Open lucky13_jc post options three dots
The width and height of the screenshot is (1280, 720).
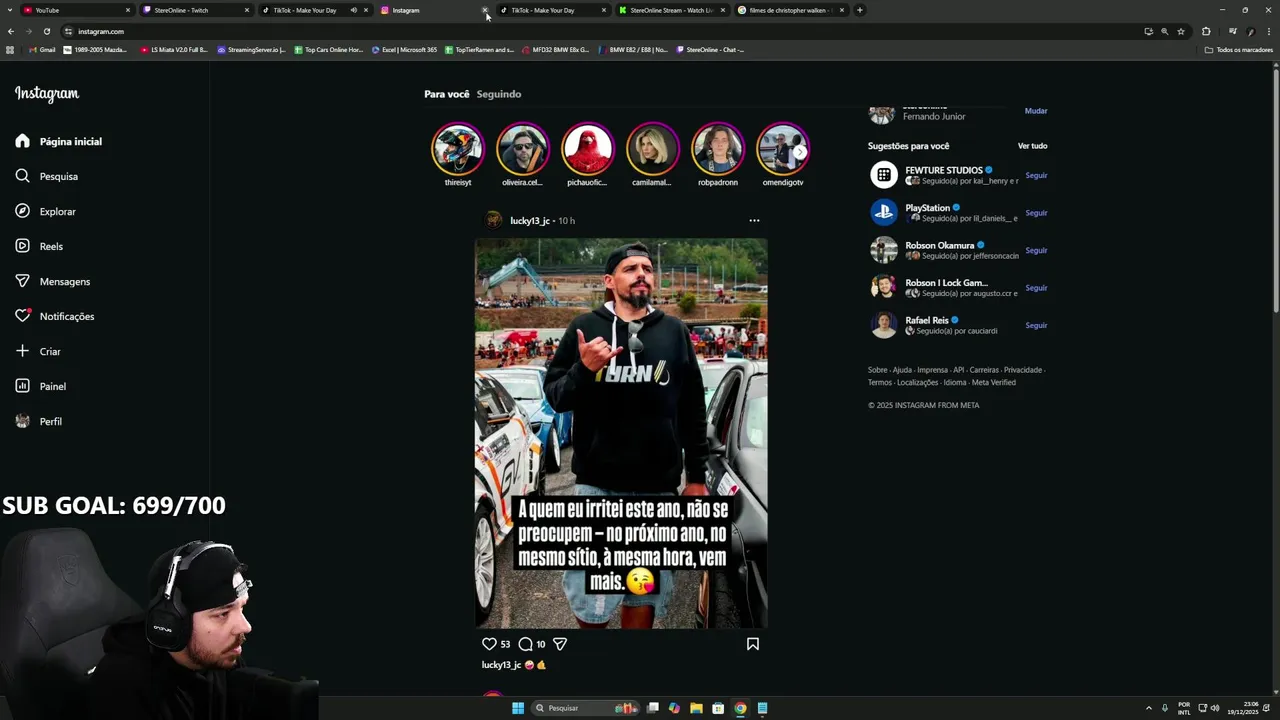tap(754, 220)
